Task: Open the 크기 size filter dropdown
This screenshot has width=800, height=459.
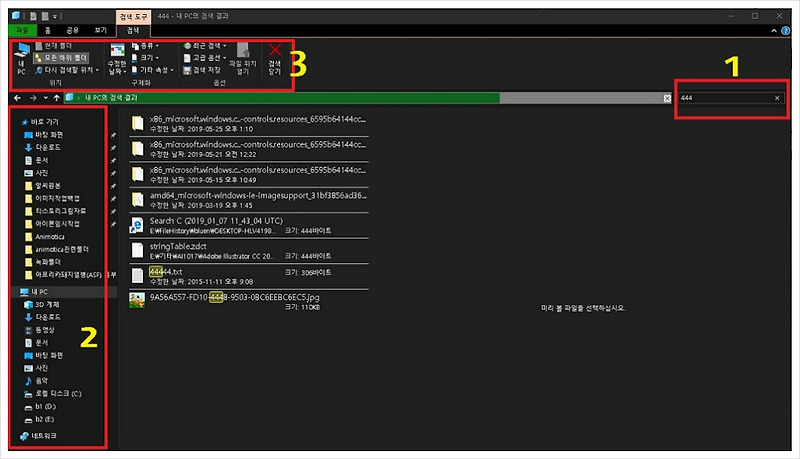Action: [145, 58]
